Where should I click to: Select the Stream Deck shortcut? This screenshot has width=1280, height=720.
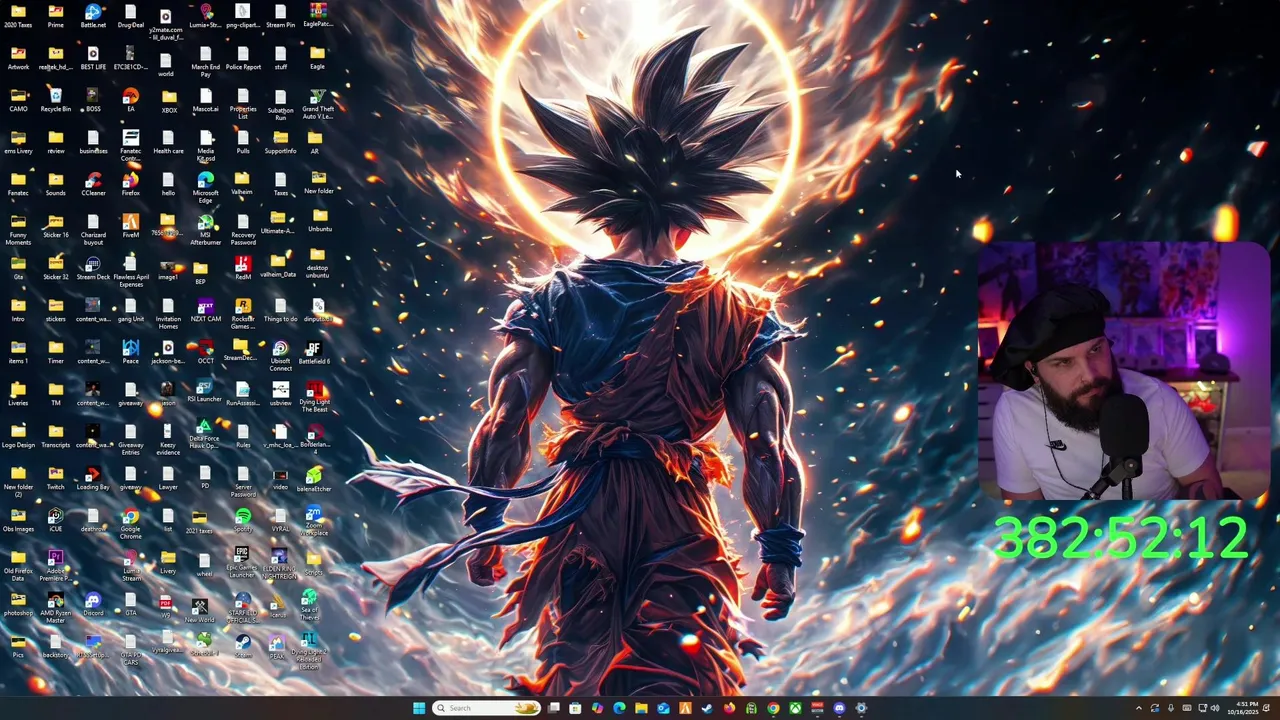coord(93,269)
